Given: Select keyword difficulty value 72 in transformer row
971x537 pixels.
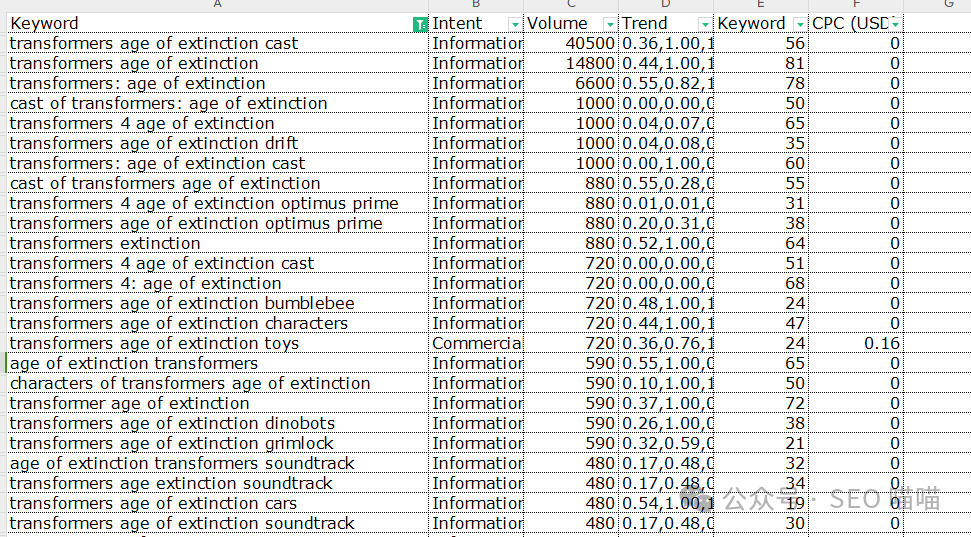Looking at the screenshot, I should 761,403.
